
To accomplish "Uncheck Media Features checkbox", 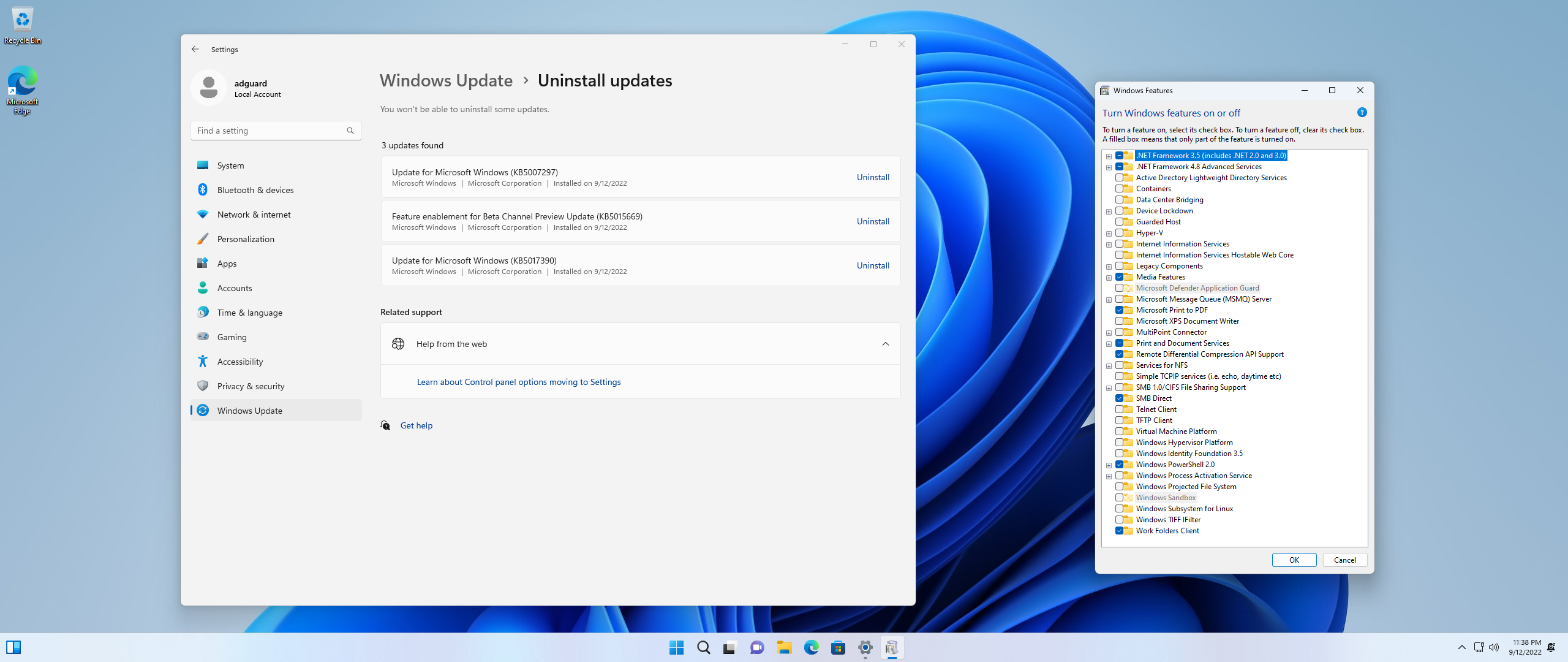I will (x=1120, y=277).
